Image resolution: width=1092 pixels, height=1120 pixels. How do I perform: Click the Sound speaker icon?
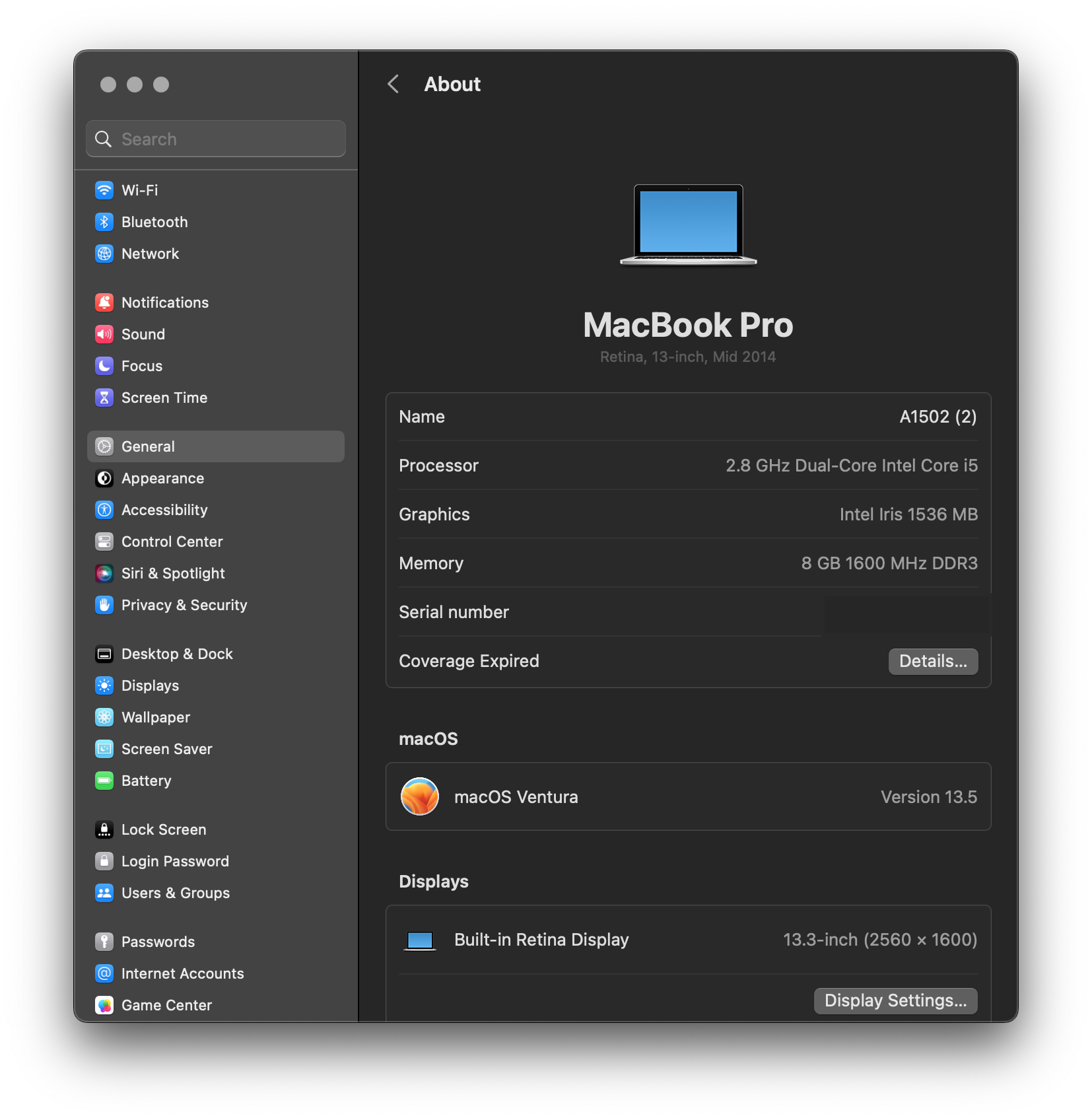pyautogui.click(x=104, y=334)
